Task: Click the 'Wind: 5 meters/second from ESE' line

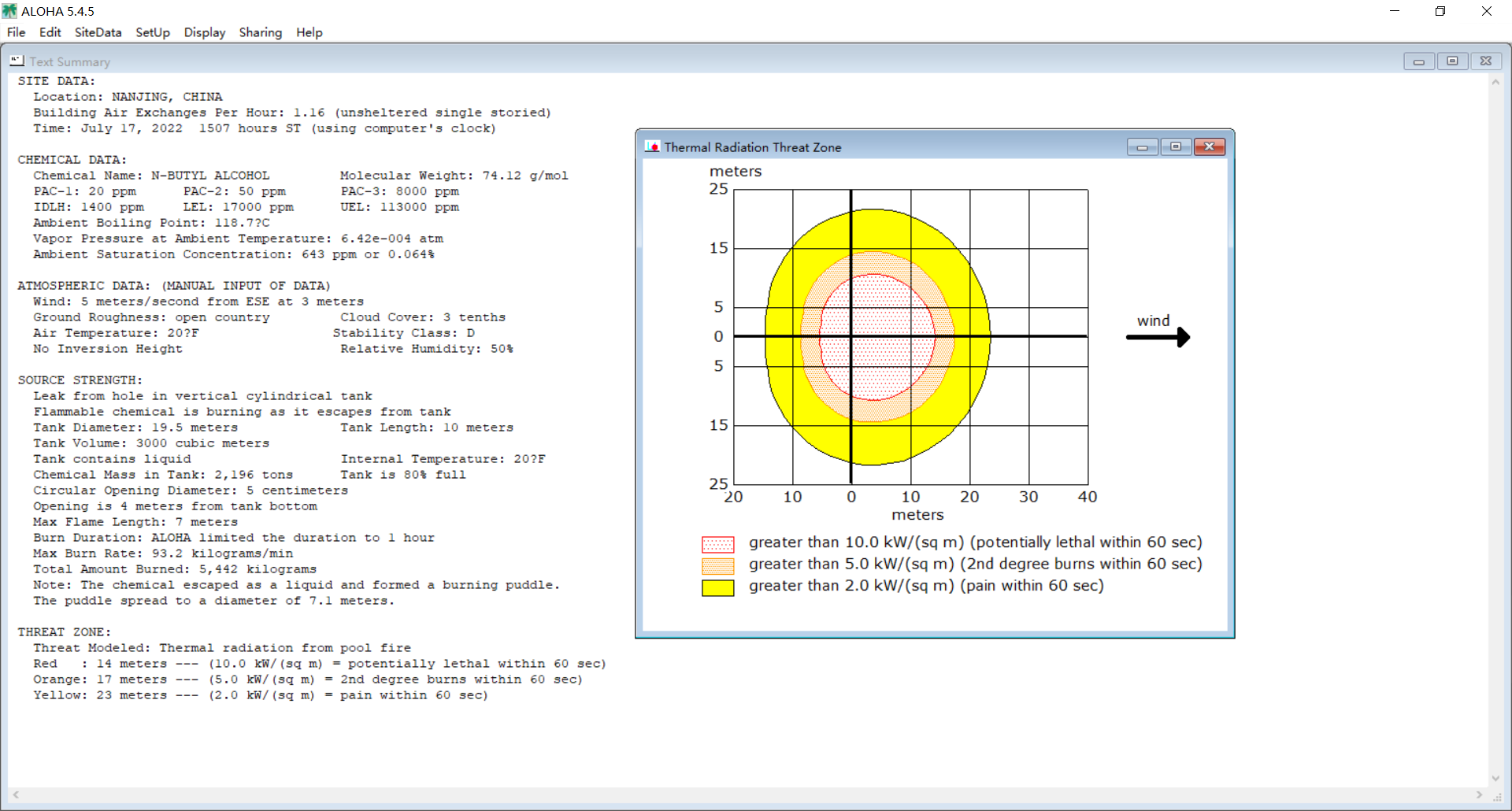Action: coord(198,302)
